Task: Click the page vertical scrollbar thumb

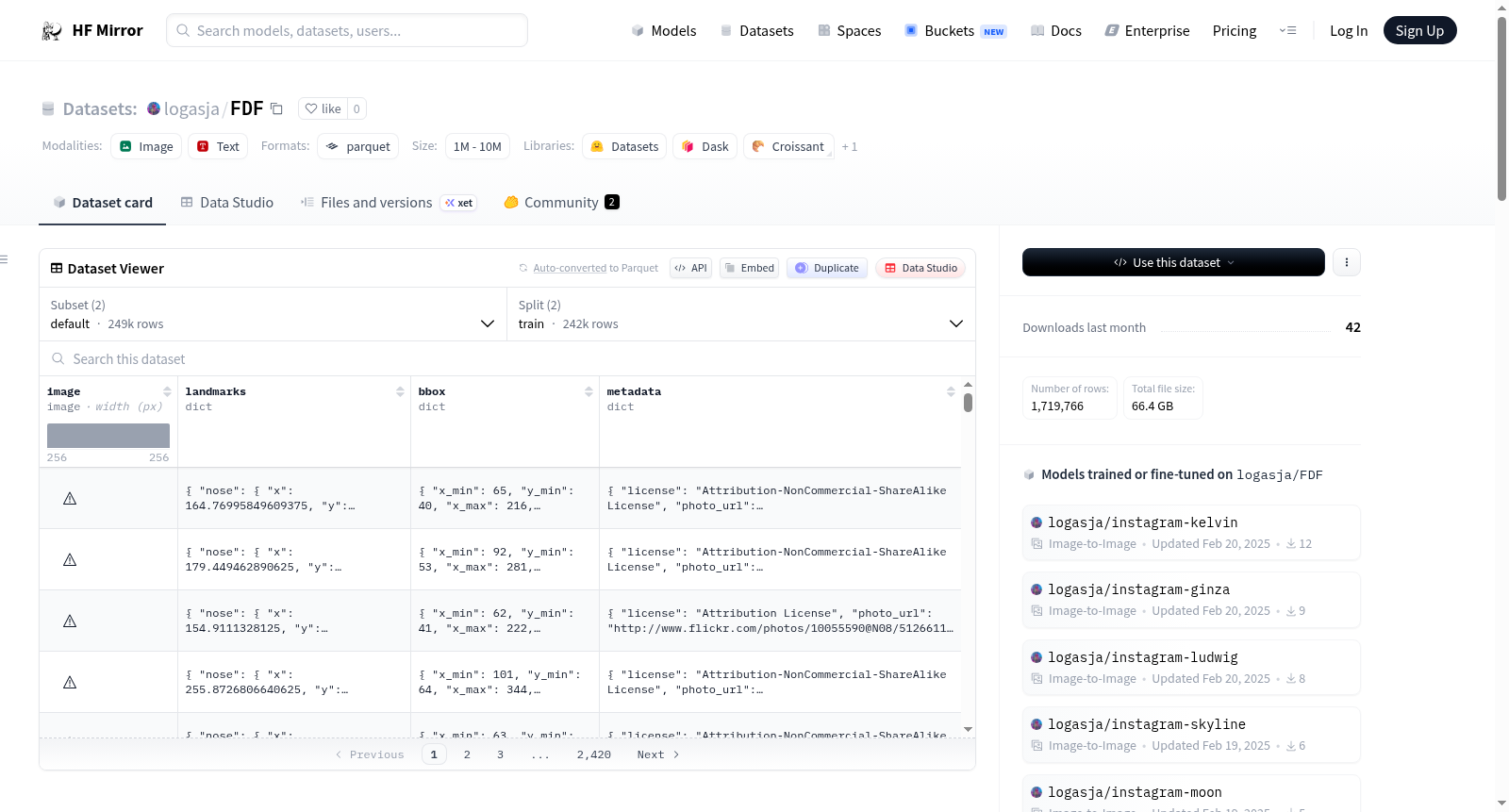Action: [x=1501, y=108]
